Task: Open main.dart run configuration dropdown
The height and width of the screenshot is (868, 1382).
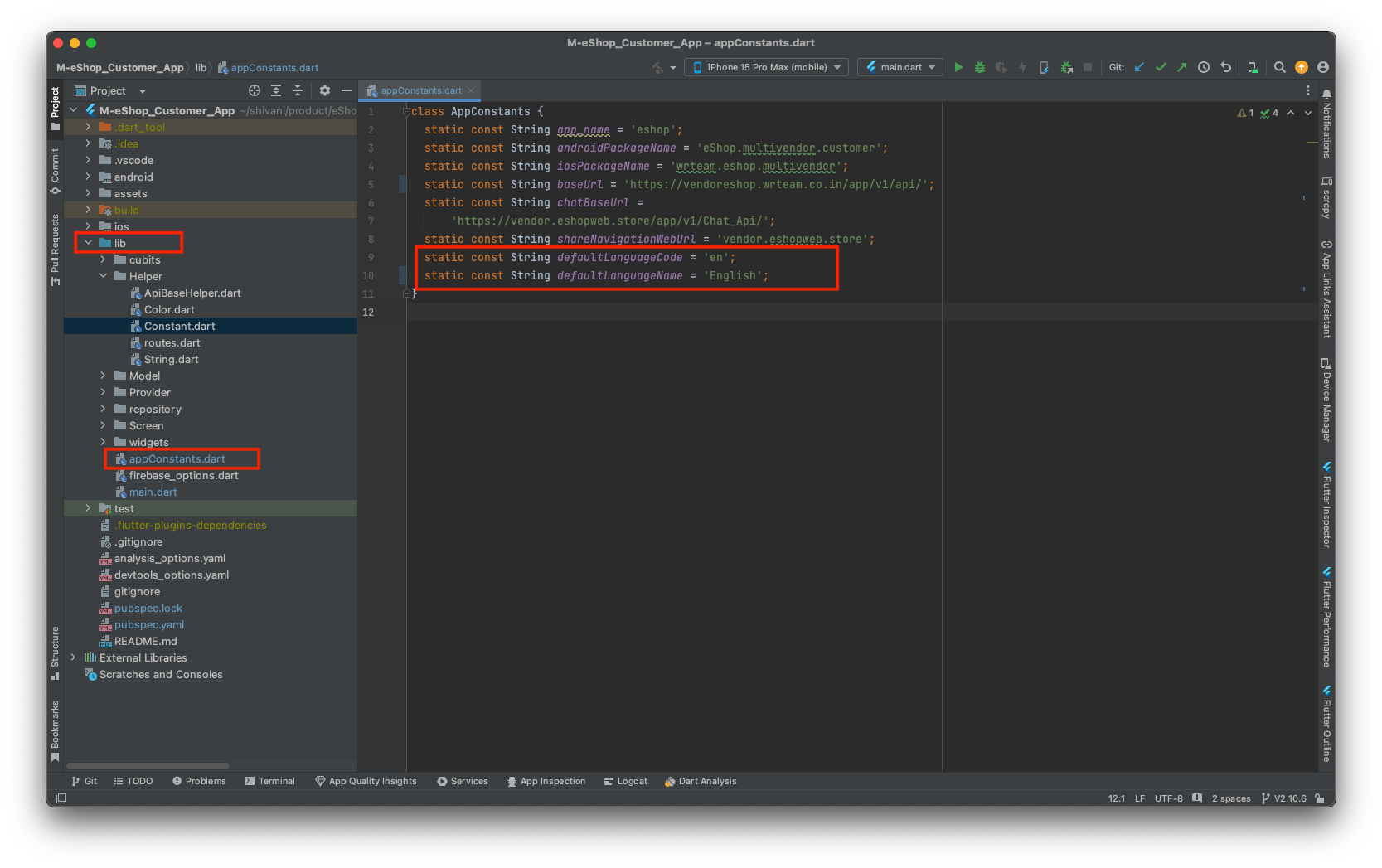Action: 900,67
